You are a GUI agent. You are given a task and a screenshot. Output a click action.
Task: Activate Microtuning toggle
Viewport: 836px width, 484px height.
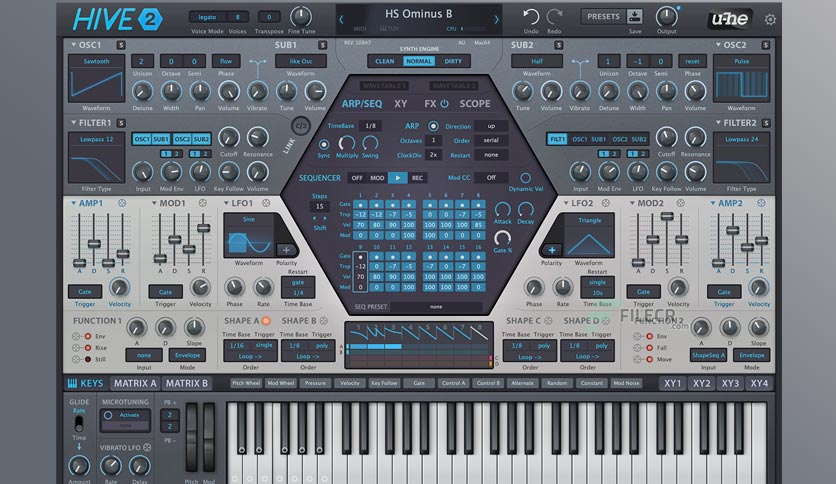coord(108,415)
